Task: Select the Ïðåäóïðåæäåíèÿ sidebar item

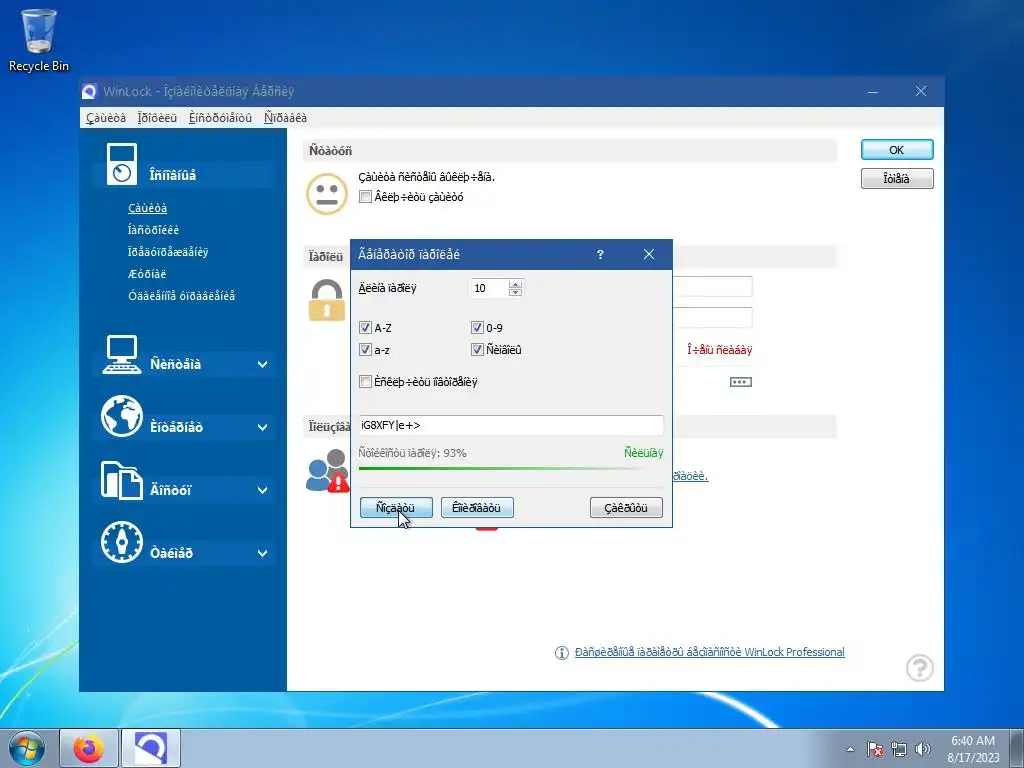Action: 168,252
